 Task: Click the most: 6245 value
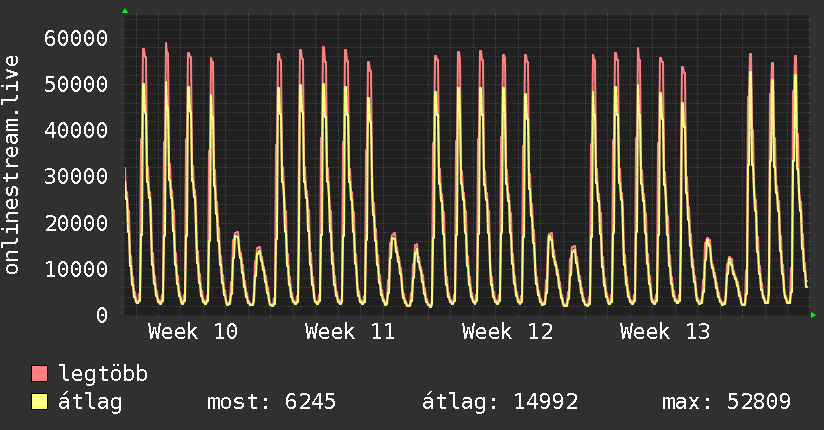point(271,402)
